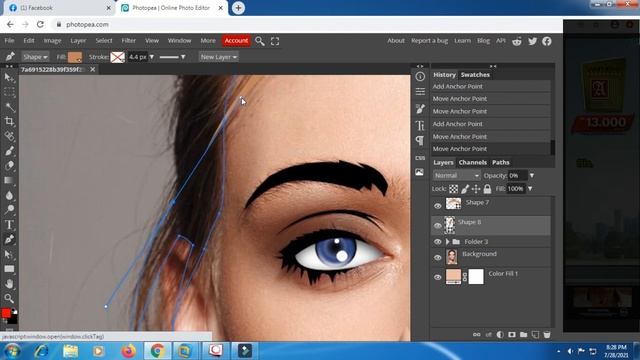This screenshot has height=360, width=640.
Task: Switch to the Channels tab
Action: 473,162
